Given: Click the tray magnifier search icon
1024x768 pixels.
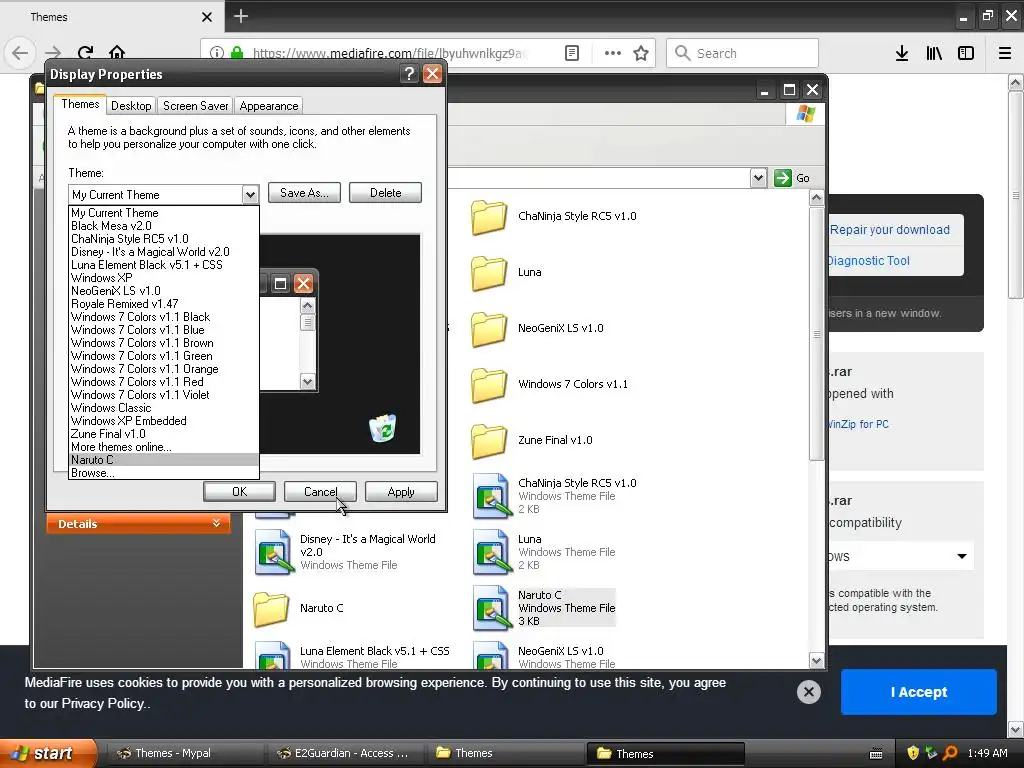Looking at the screenshot, I should (x=950, y=753).
